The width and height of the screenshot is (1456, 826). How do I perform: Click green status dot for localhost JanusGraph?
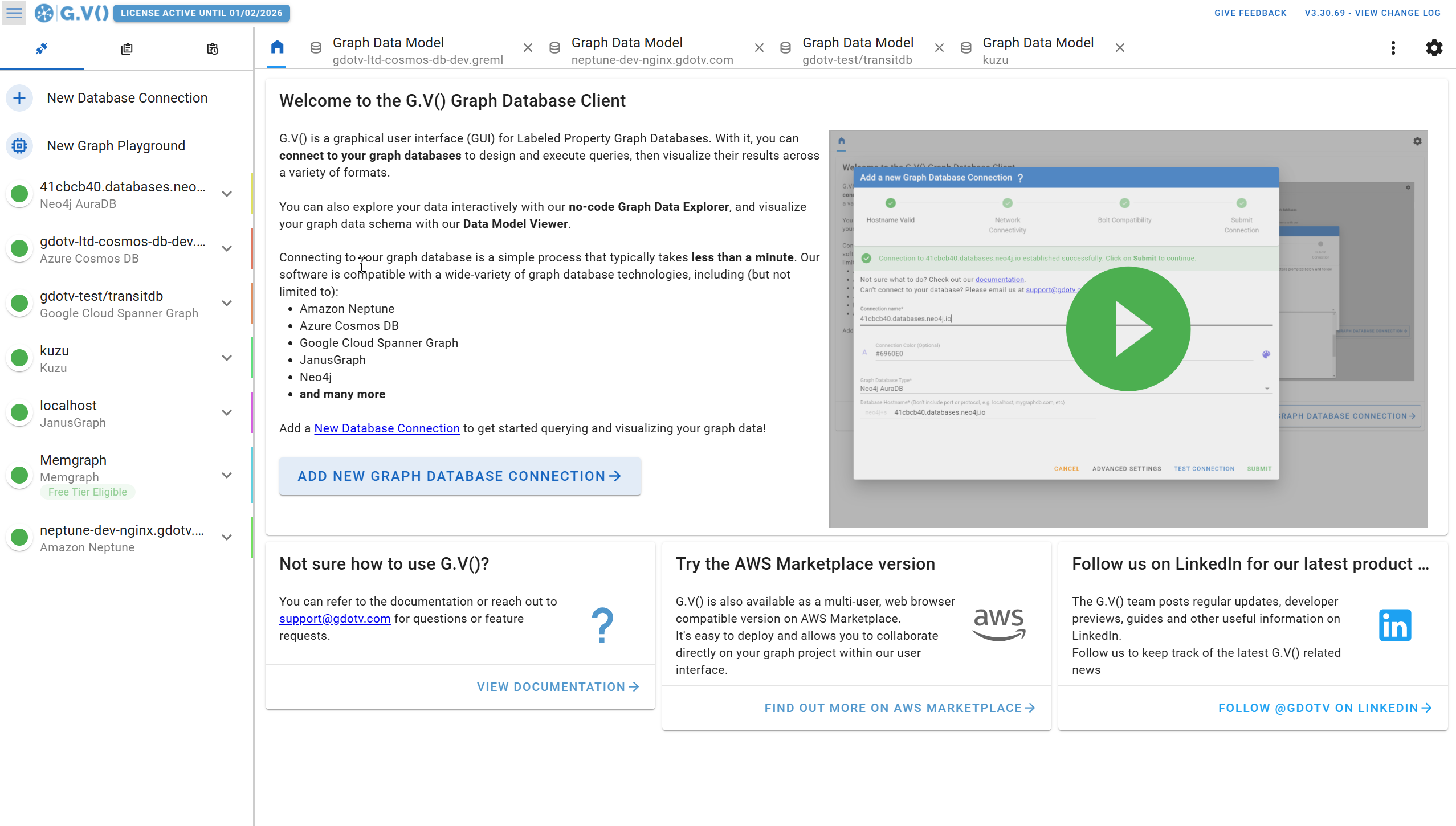tap(19, 412)
